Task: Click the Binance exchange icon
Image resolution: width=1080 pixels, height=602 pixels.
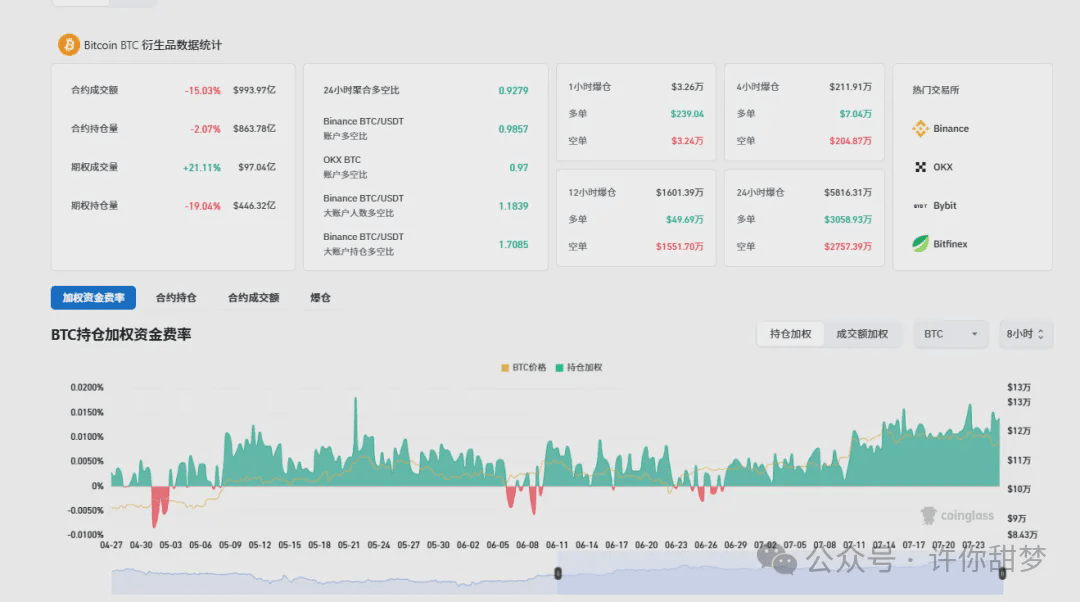Action: click(920, 129)
